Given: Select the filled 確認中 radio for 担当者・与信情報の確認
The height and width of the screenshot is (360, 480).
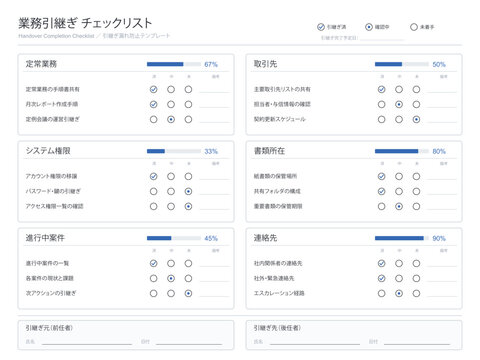Looking at the screenshot, I should pos(399,104).
